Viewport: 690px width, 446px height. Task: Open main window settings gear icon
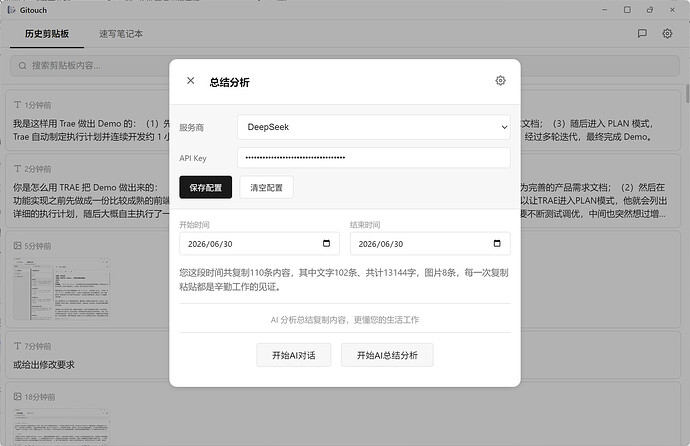click(668, 33)
